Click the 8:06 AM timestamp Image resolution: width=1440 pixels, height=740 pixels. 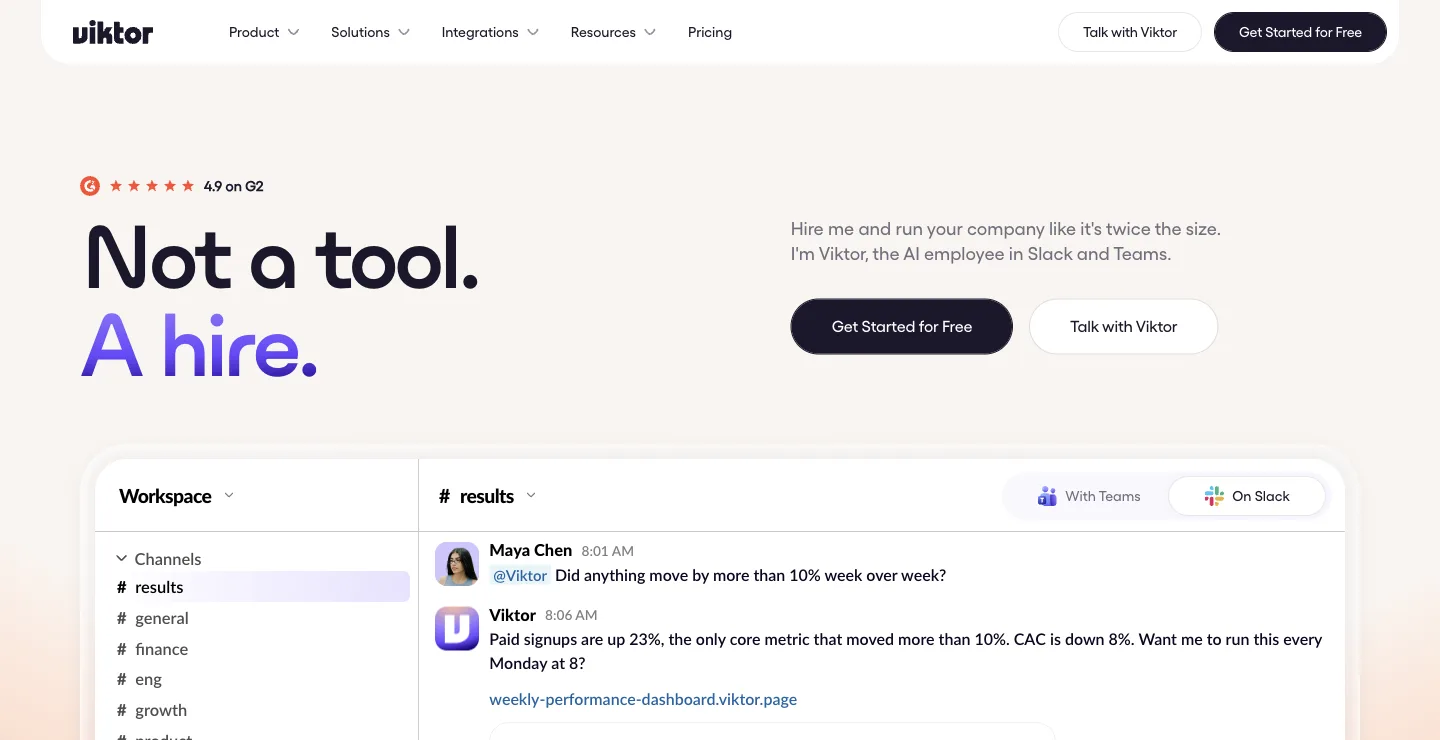pyautogui.click(x=571, y=615)
